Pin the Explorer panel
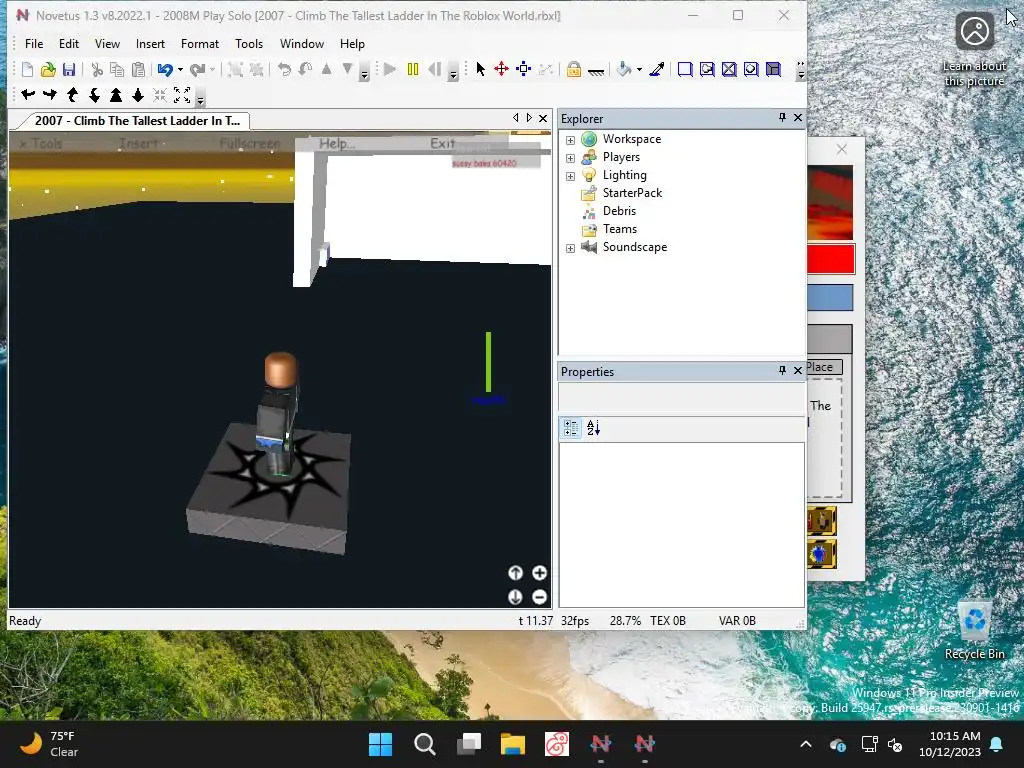The width and height of the screenshot is (1024, 768). pos(782,118)
